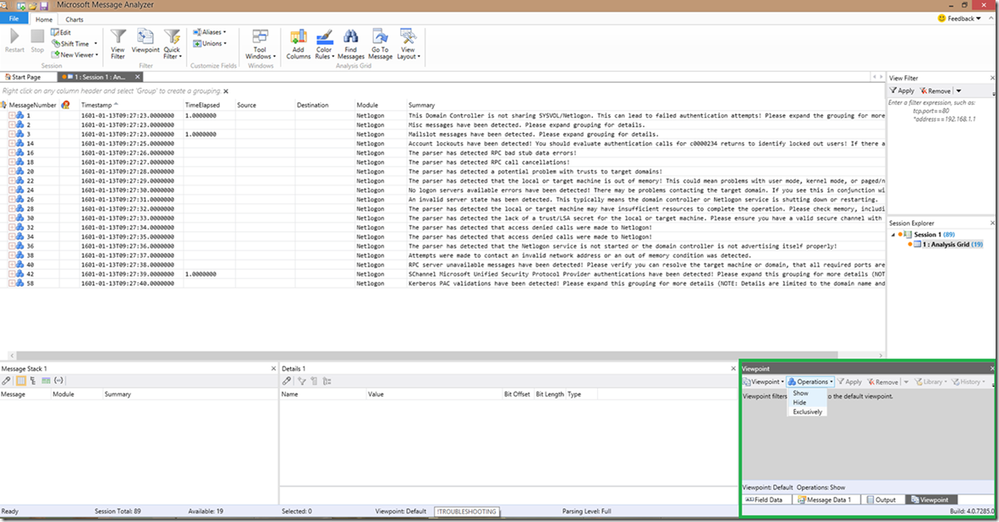The image size is (999, 522).
Task: Choose Show in Operations menu
Action: [801, 393]
